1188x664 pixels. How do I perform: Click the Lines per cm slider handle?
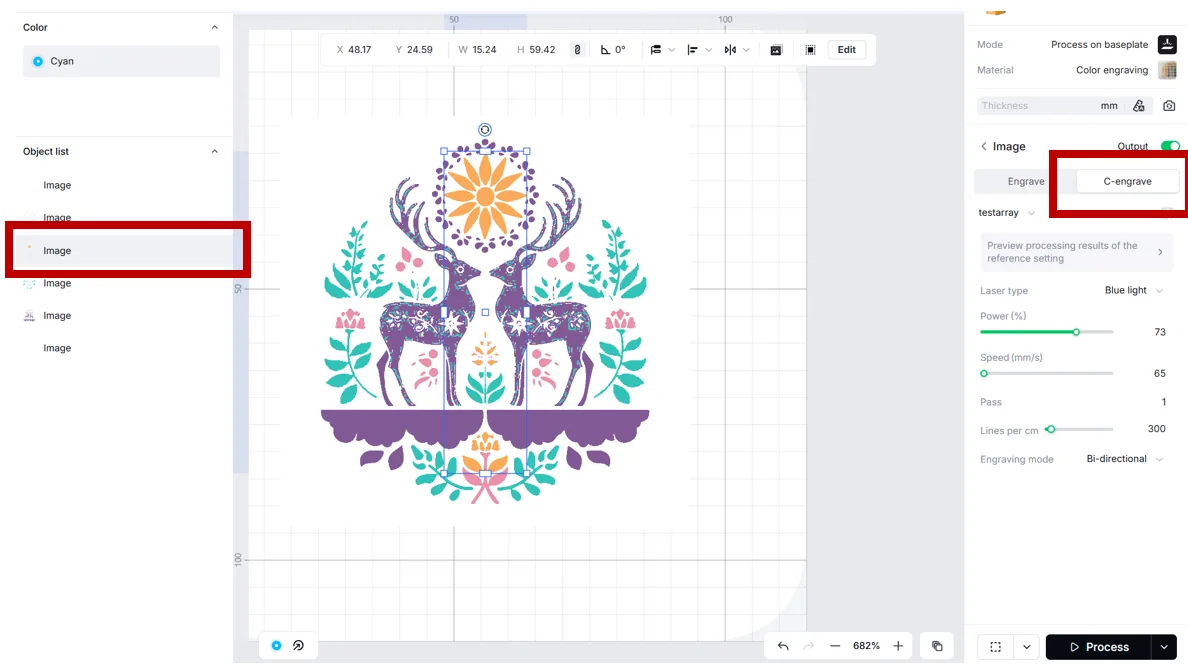[x=1051, y=429]
